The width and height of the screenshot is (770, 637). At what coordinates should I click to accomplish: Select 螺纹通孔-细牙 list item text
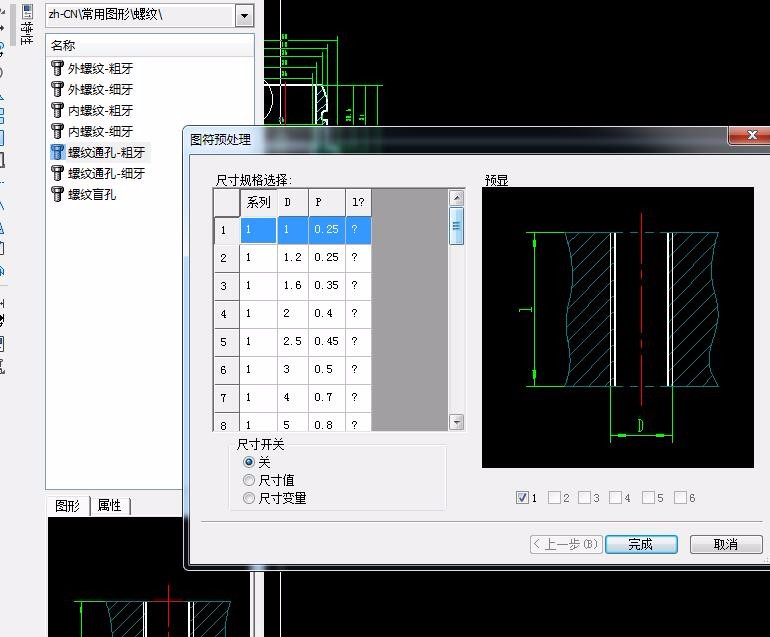107,174
